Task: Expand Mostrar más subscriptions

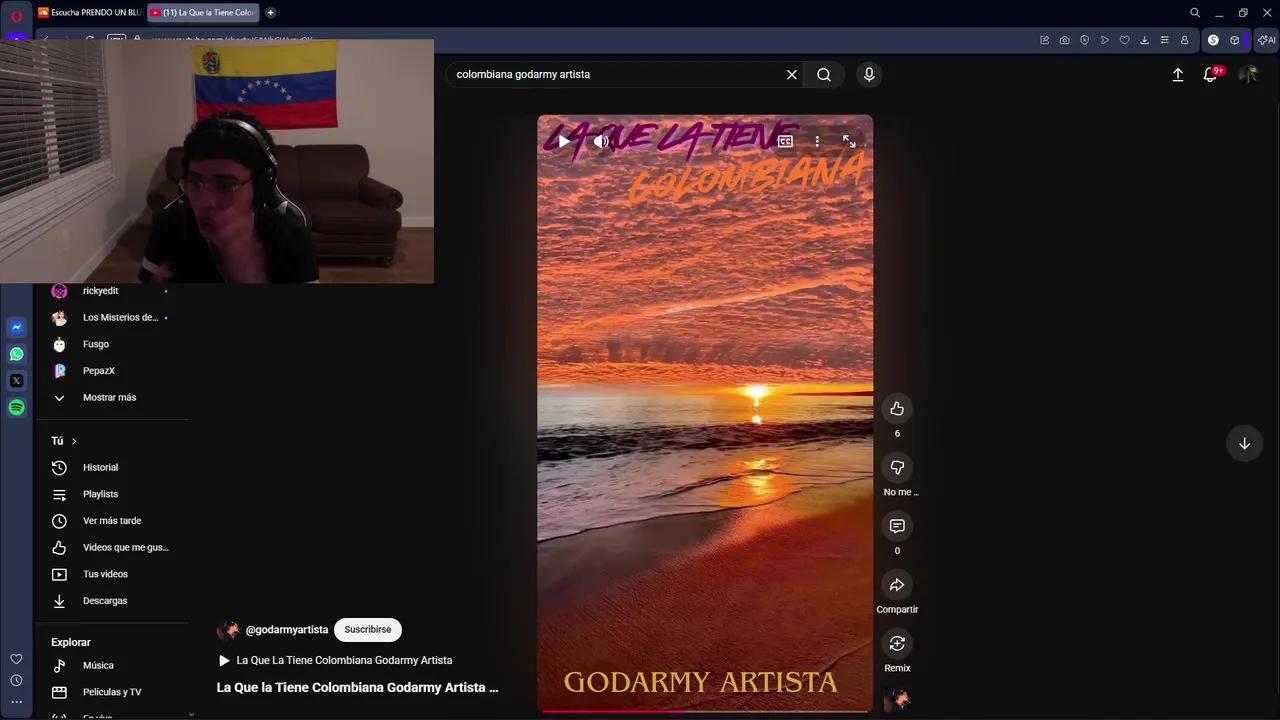Action: click(x=111, y=397)
